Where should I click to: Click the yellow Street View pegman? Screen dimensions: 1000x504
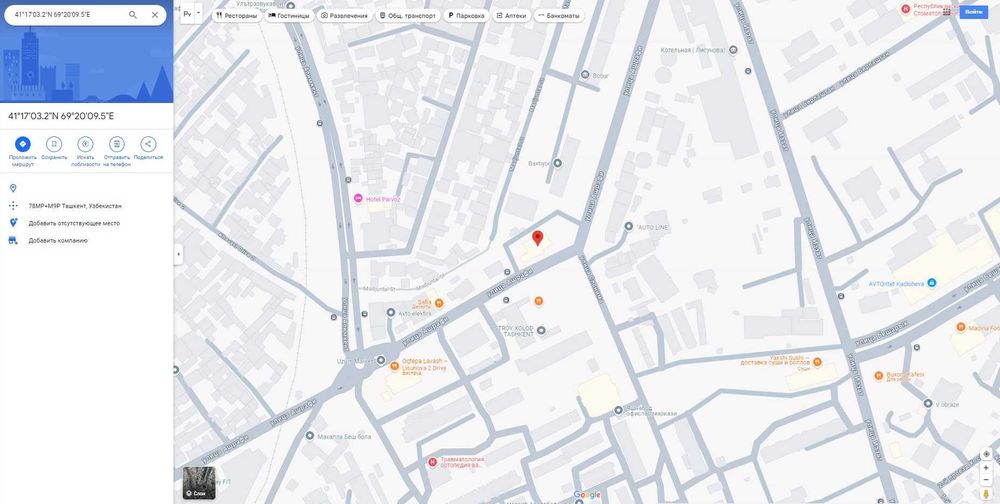tap(987, 494)
